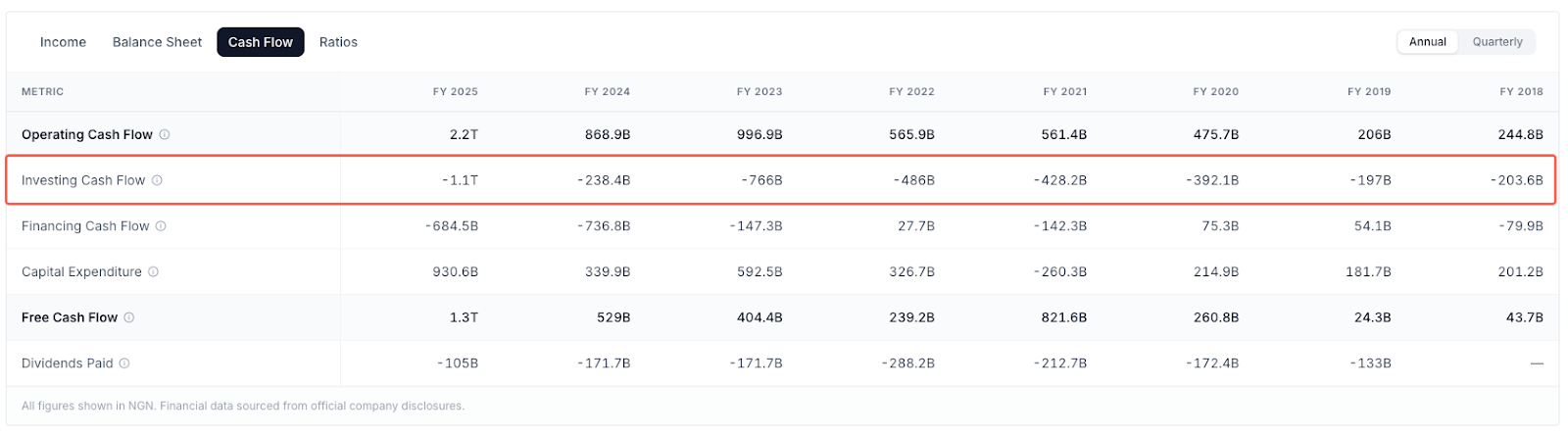Open the Ratios tab

click(338, 42)
